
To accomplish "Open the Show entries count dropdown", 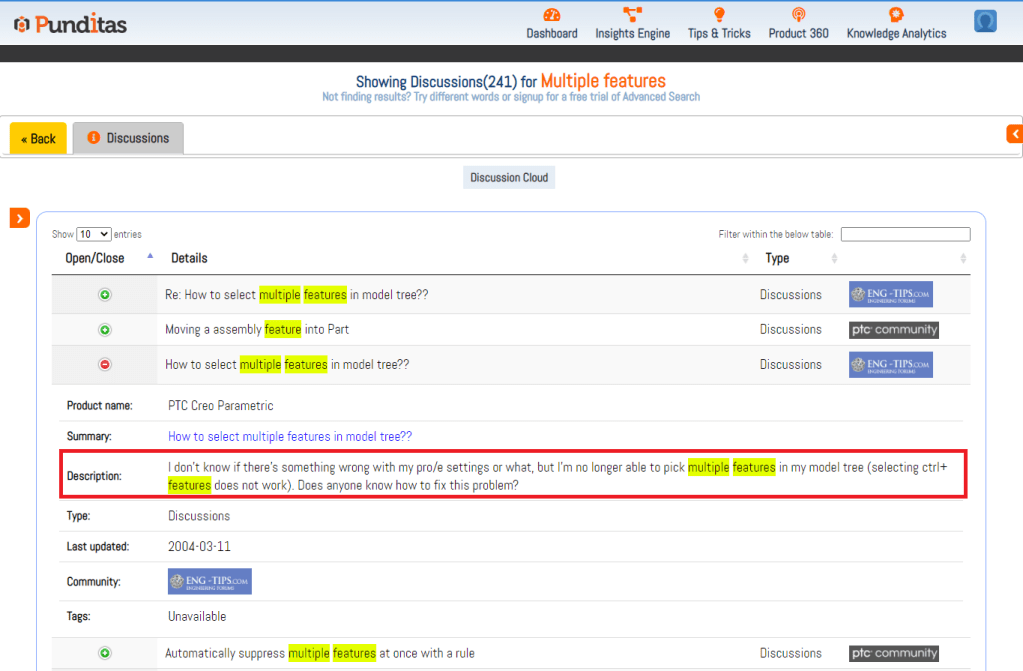I will [94, 234].
